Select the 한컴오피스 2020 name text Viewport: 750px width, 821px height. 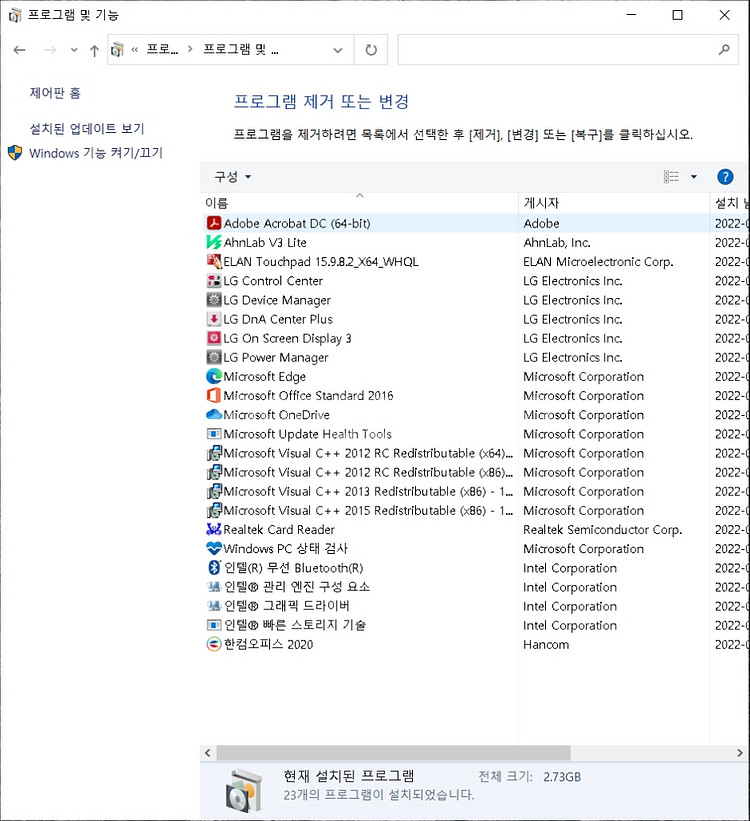268,645
